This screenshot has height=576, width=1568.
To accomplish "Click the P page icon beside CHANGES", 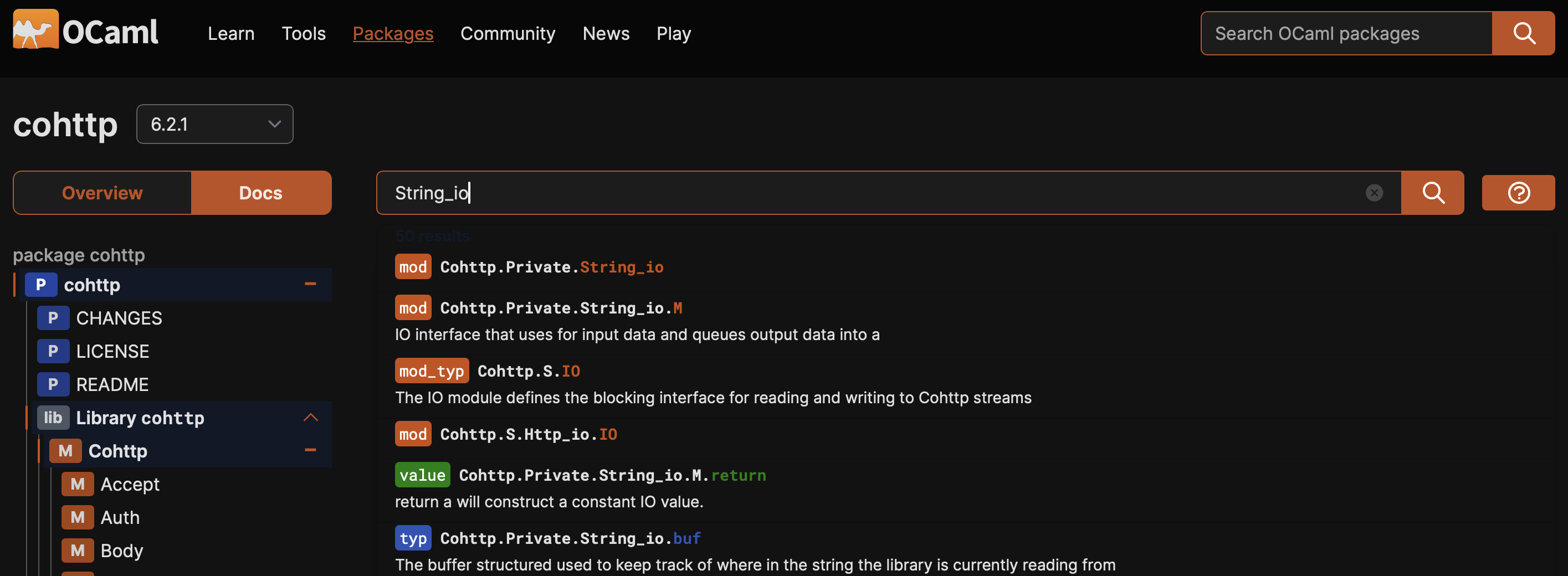I will pos(54,317).
